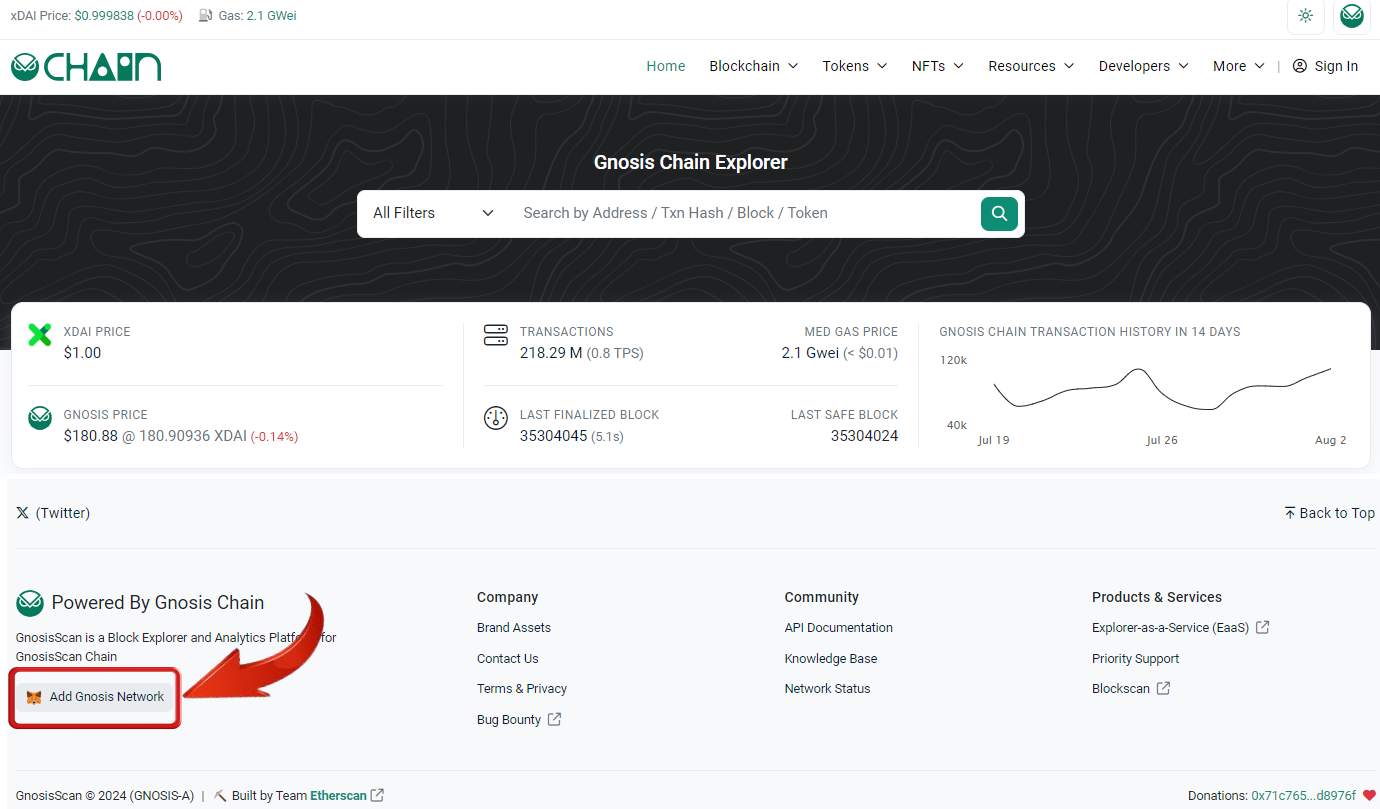Click the hammer pick icon near Built by

pos(220,796)
